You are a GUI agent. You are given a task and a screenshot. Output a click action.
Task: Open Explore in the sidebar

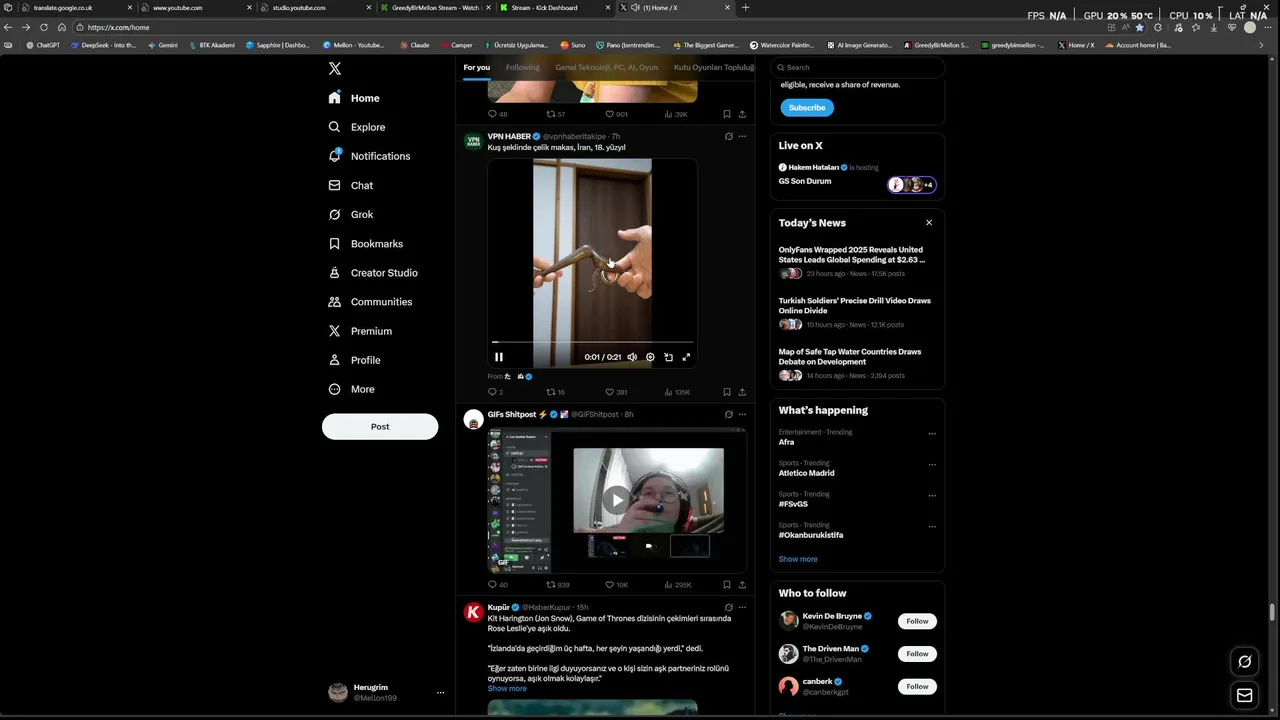357,127
